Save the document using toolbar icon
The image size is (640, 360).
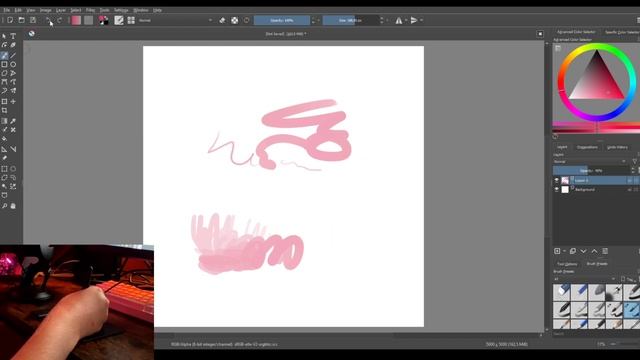[33, 20]
